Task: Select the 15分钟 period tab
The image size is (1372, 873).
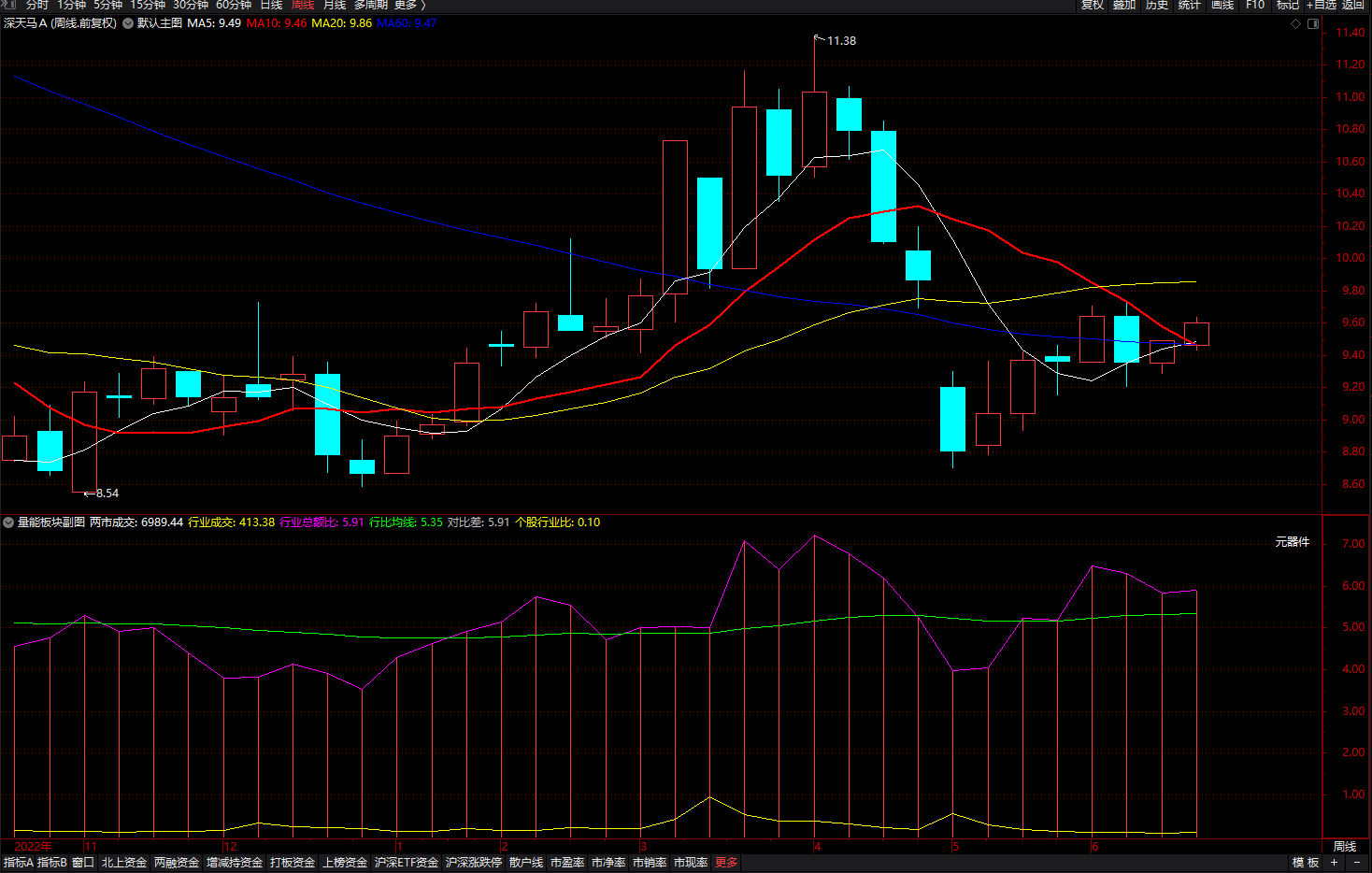Action: (x=148, y=5)
